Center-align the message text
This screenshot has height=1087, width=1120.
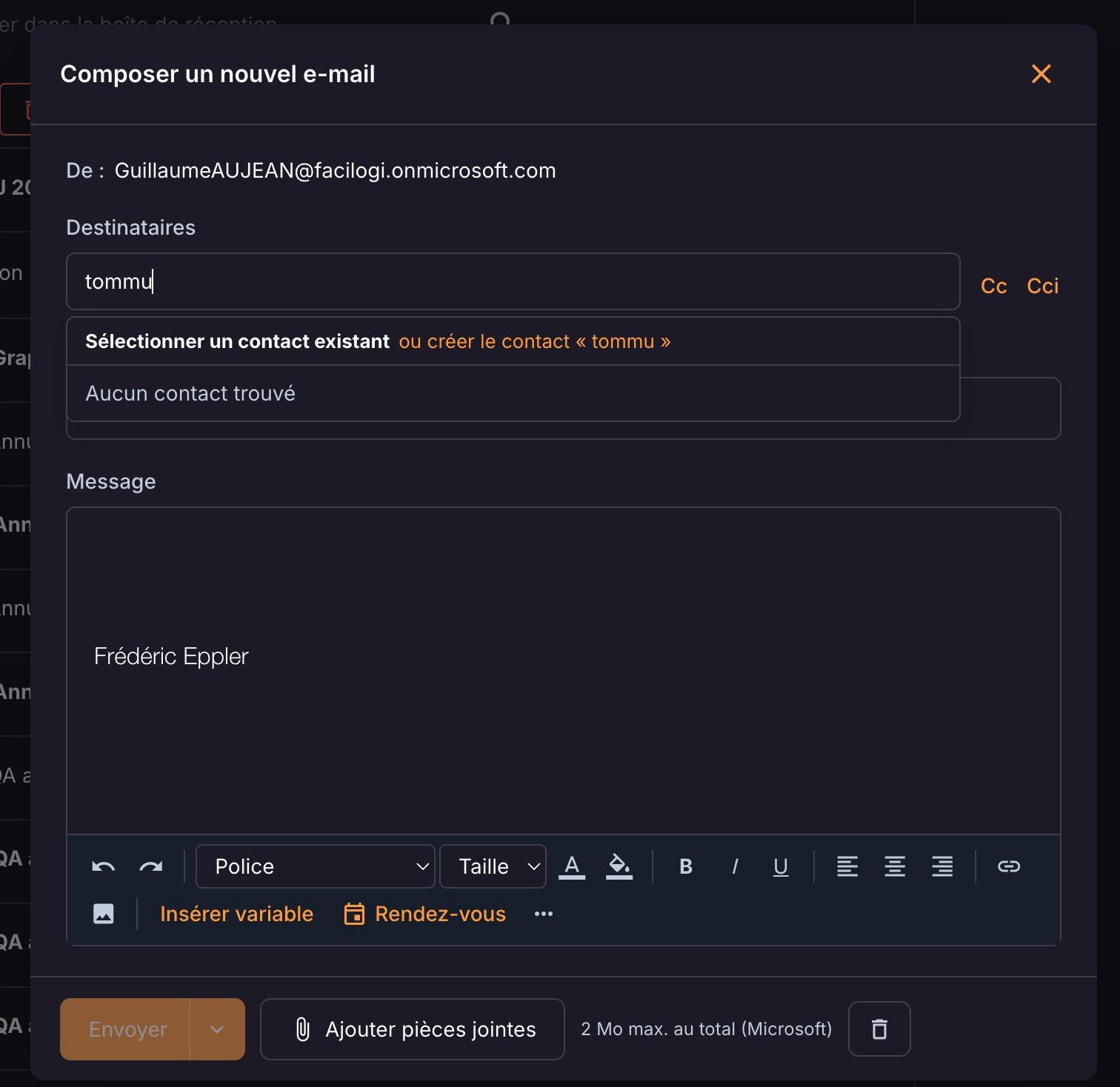(895, 866)
